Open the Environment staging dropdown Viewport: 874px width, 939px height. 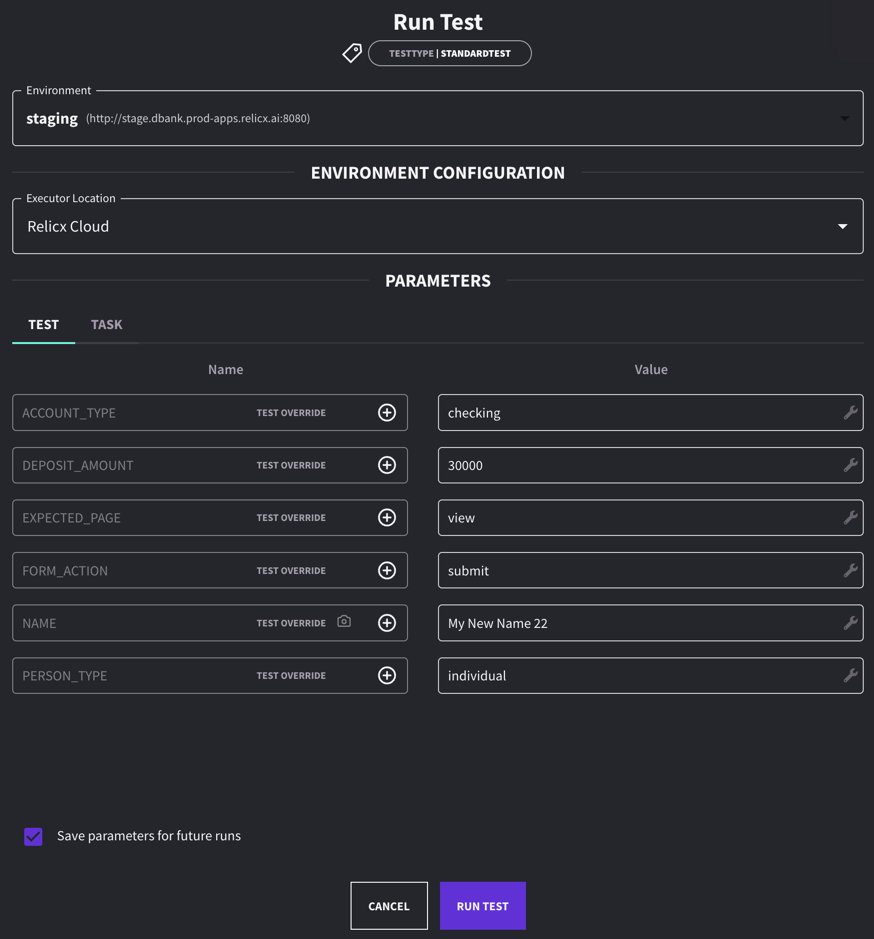pyautogui.click(x=844, y=119)
